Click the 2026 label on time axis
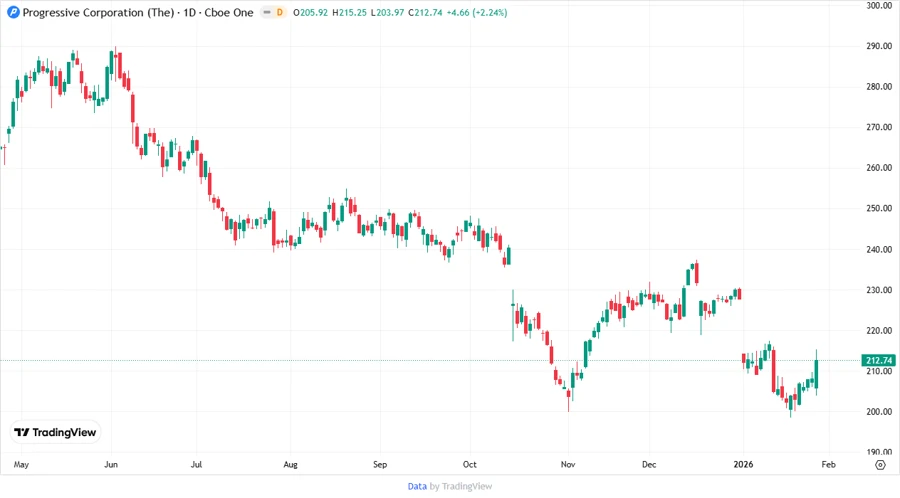Screen dimensions: 900x498 743,464
